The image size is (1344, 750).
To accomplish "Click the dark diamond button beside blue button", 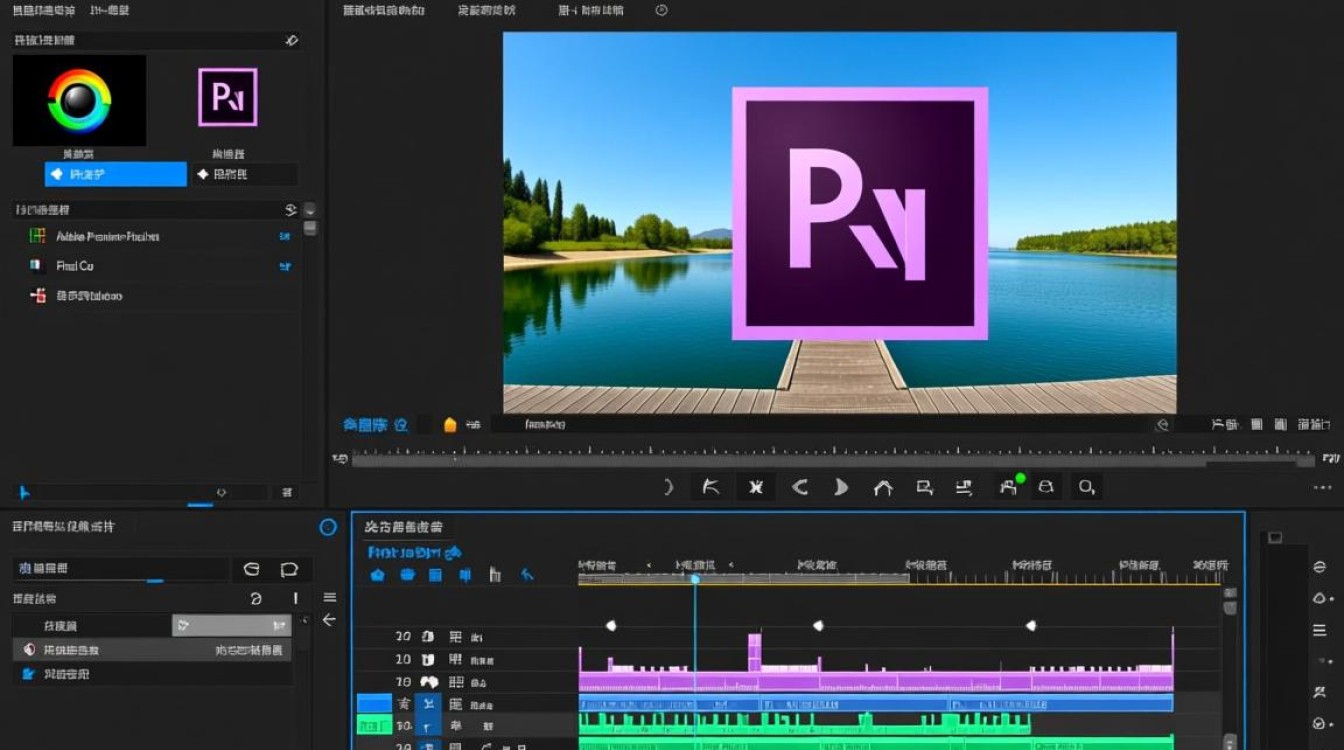I will (x=245, y=174).
